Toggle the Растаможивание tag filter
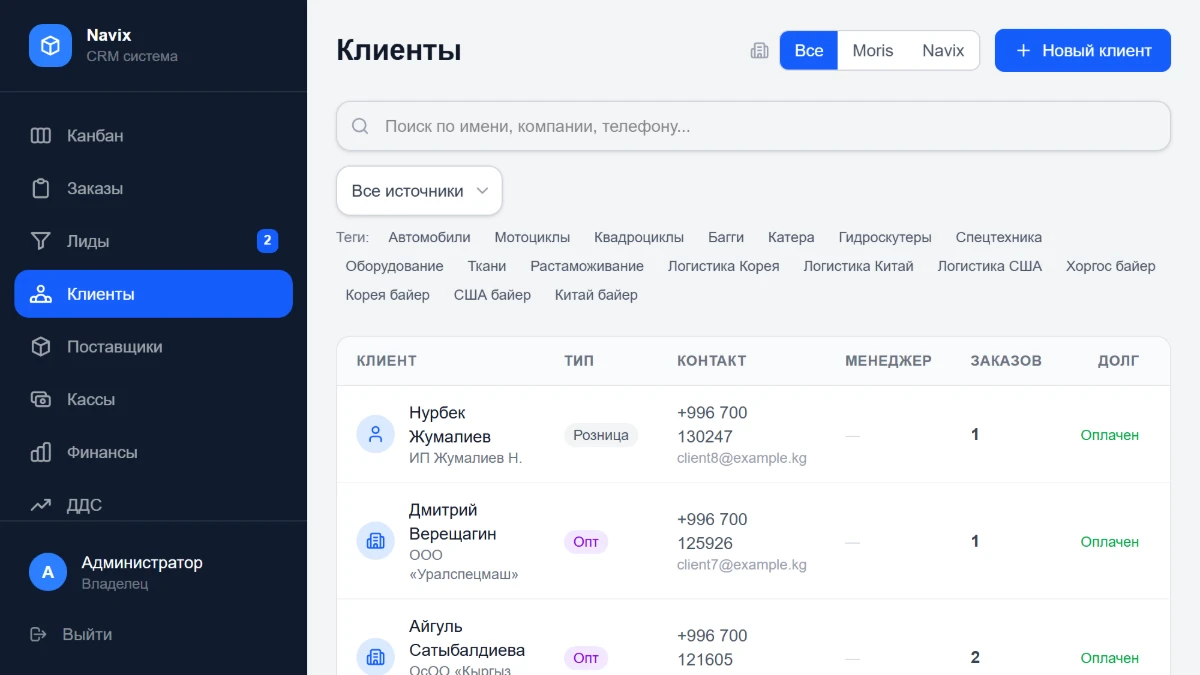The image size is (1200, 675). click(x=587, y=266)
